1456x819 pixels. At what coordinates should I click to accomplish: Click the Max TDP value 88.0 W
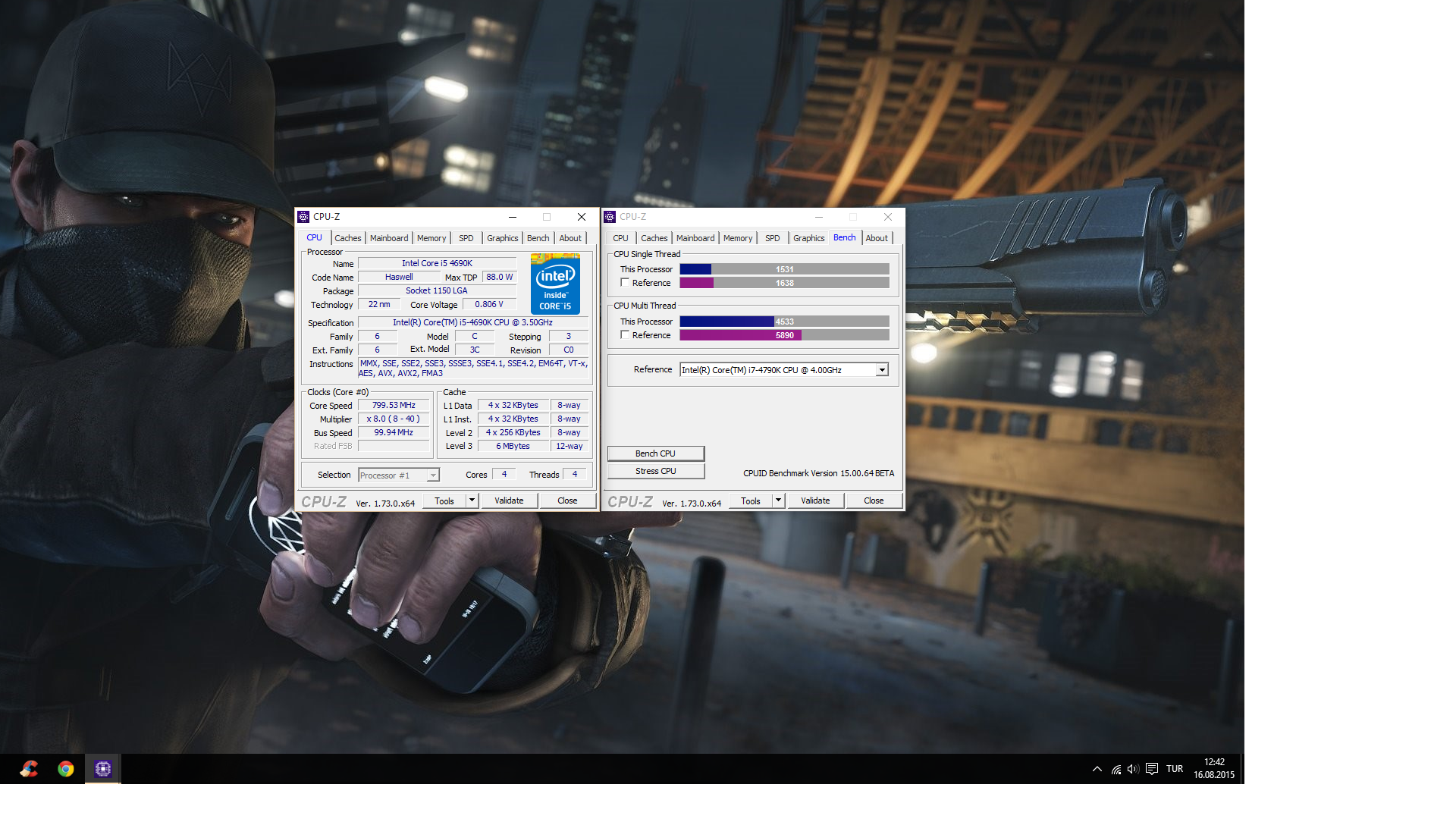pos(500,278)
